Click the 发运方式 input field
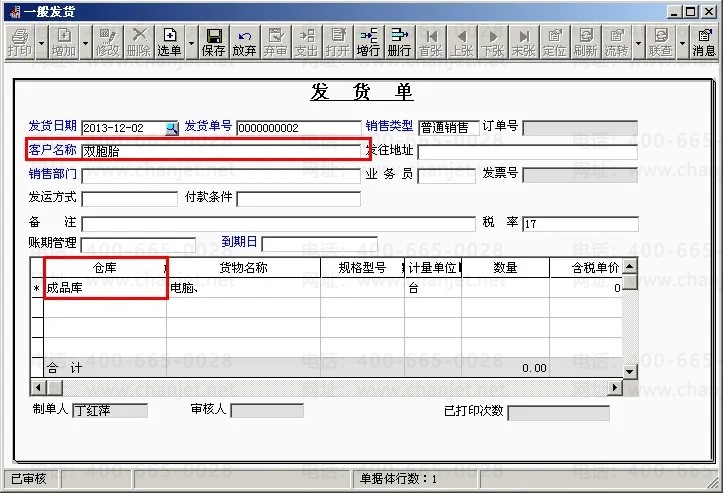The height and width of the screenshot is (493, 723). click(x=130, y=199)
